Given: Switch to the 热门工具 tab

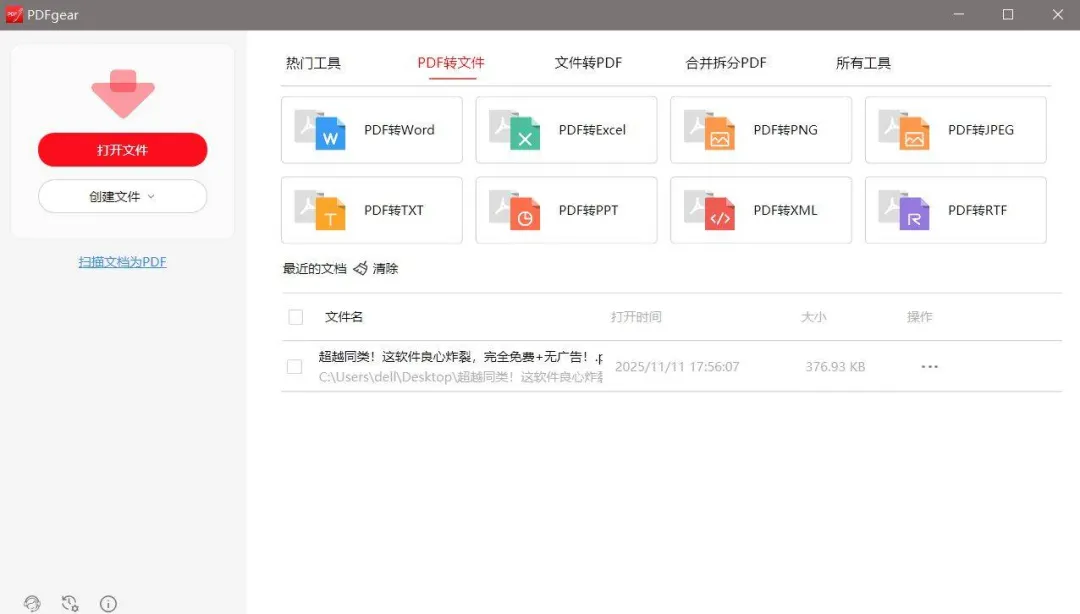Looking at the screenshot, I should 313,63.
